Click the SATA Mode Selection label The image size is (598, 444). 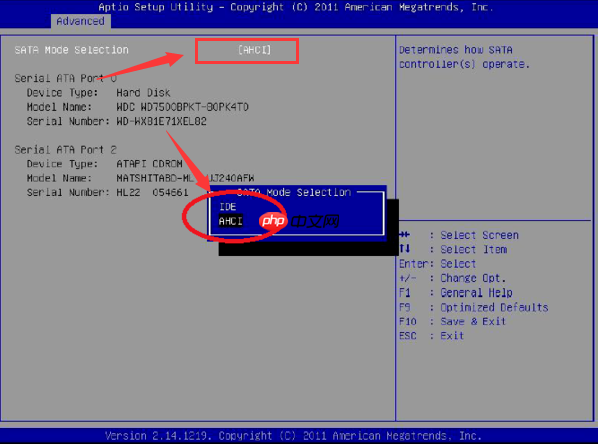(x=71, y=50)
